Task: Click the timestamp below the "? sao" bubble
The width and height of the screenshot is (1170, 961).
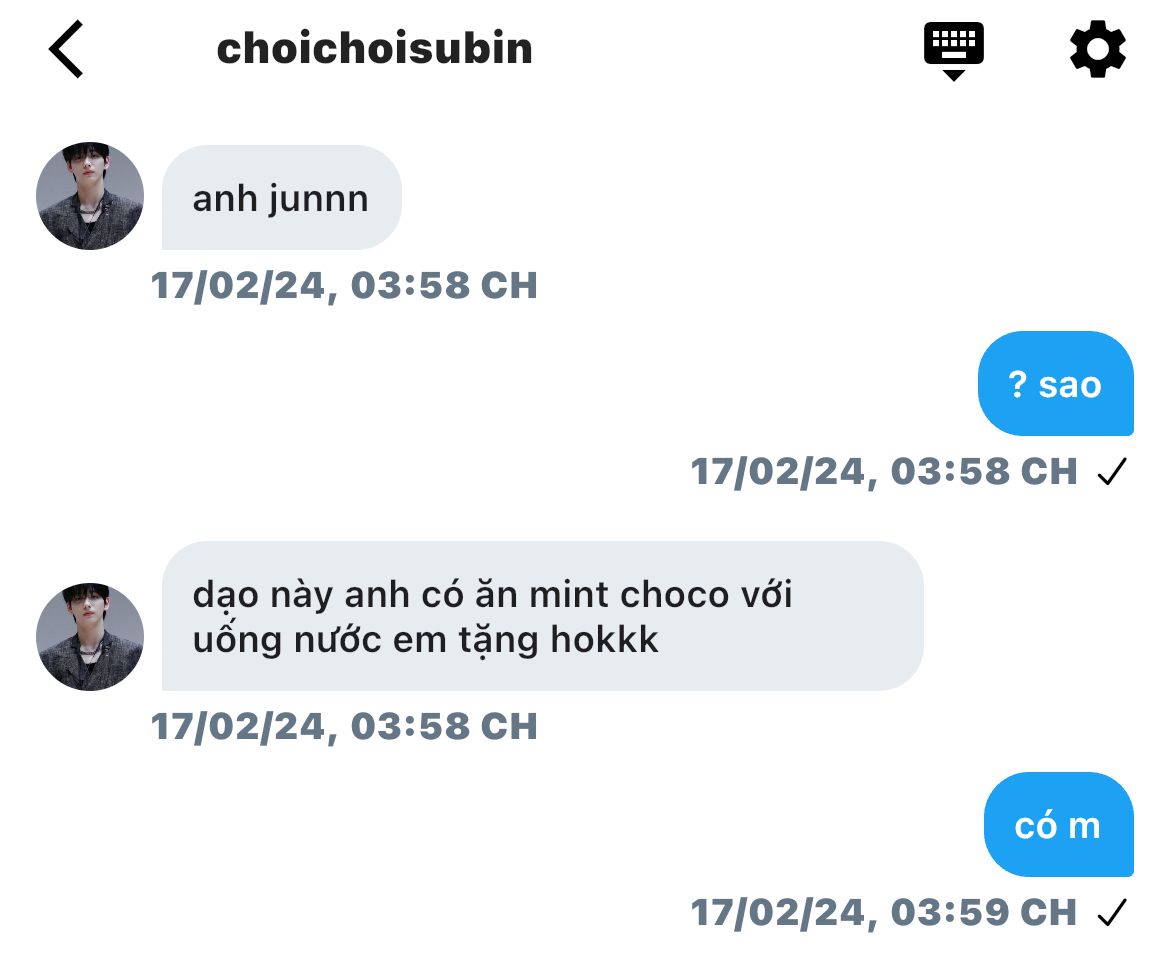Action: tap(884, 472)
